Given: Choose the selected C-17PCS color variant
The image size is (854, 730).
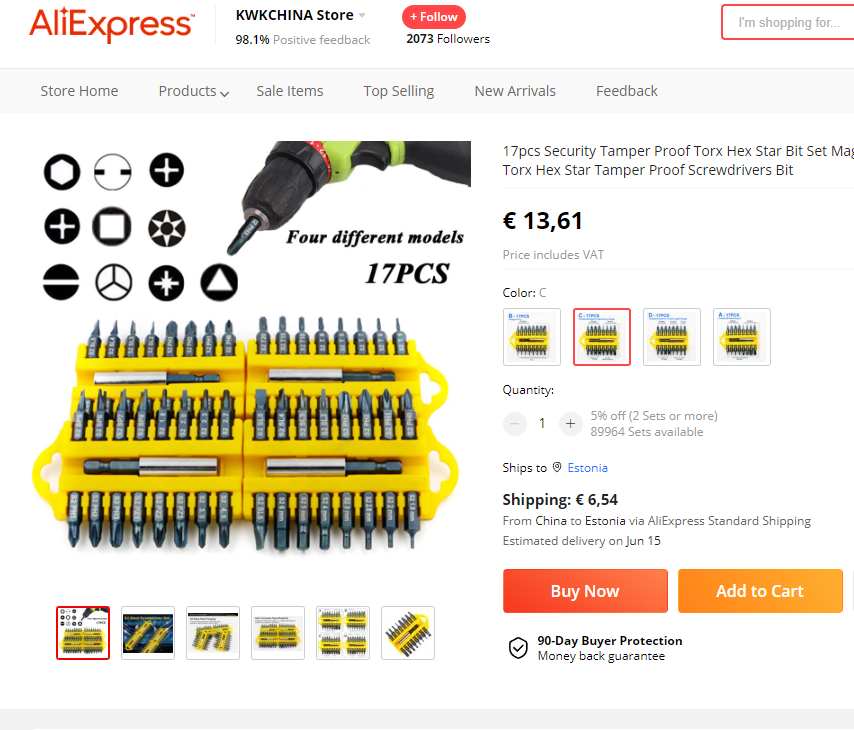Looking at the screenshot, I should (x=602, y=337).
